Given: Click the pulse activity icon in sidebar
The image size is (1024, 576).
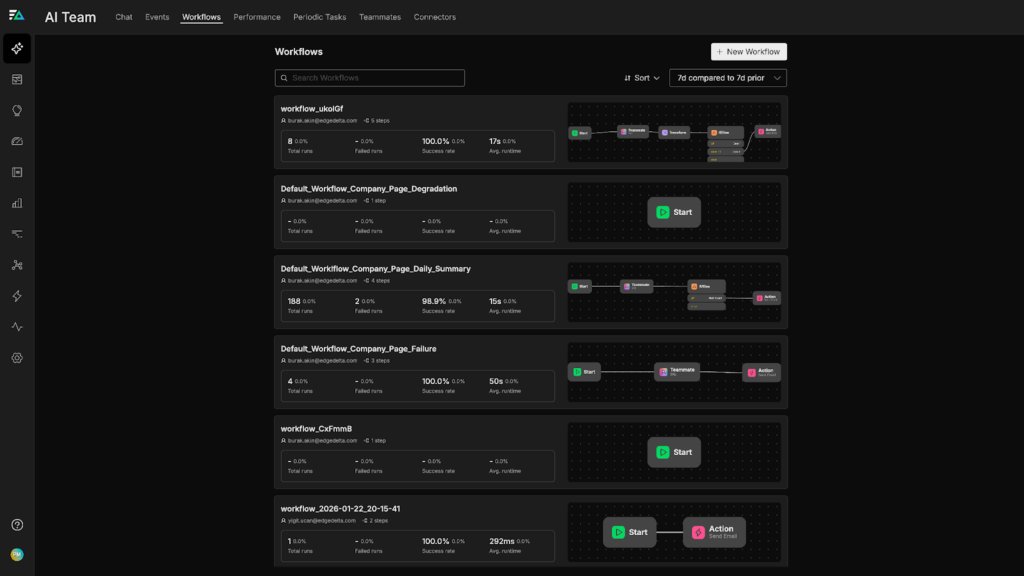Looking at the screenshot, I should (17, 327).
